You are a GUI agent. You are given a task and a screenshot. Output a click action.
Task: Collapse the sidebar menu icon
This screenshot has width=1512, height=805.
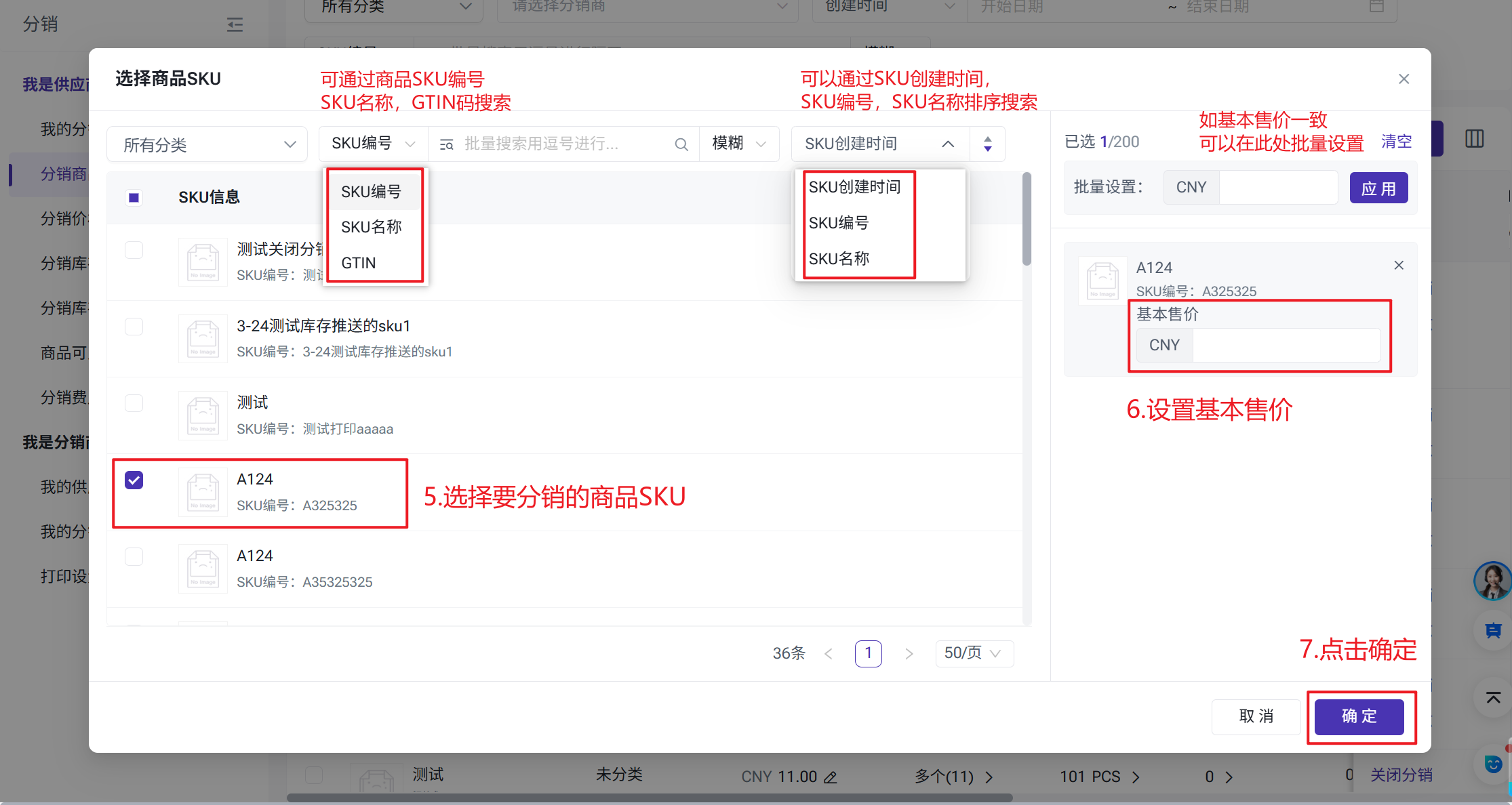[235, 25]
